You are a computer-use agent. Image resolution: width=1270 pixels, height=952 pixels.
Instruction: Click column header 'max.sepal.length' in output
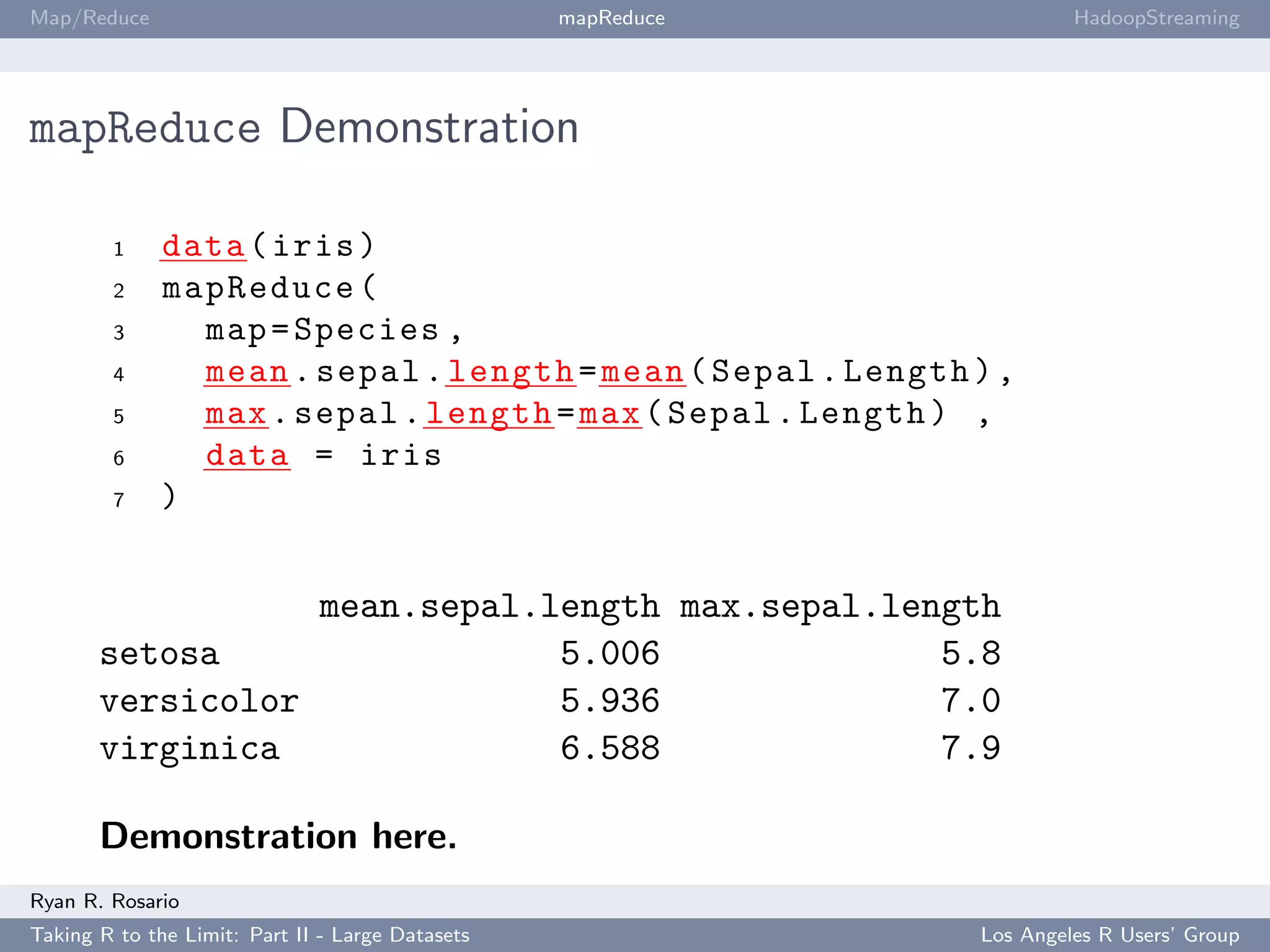coord(840,607)
